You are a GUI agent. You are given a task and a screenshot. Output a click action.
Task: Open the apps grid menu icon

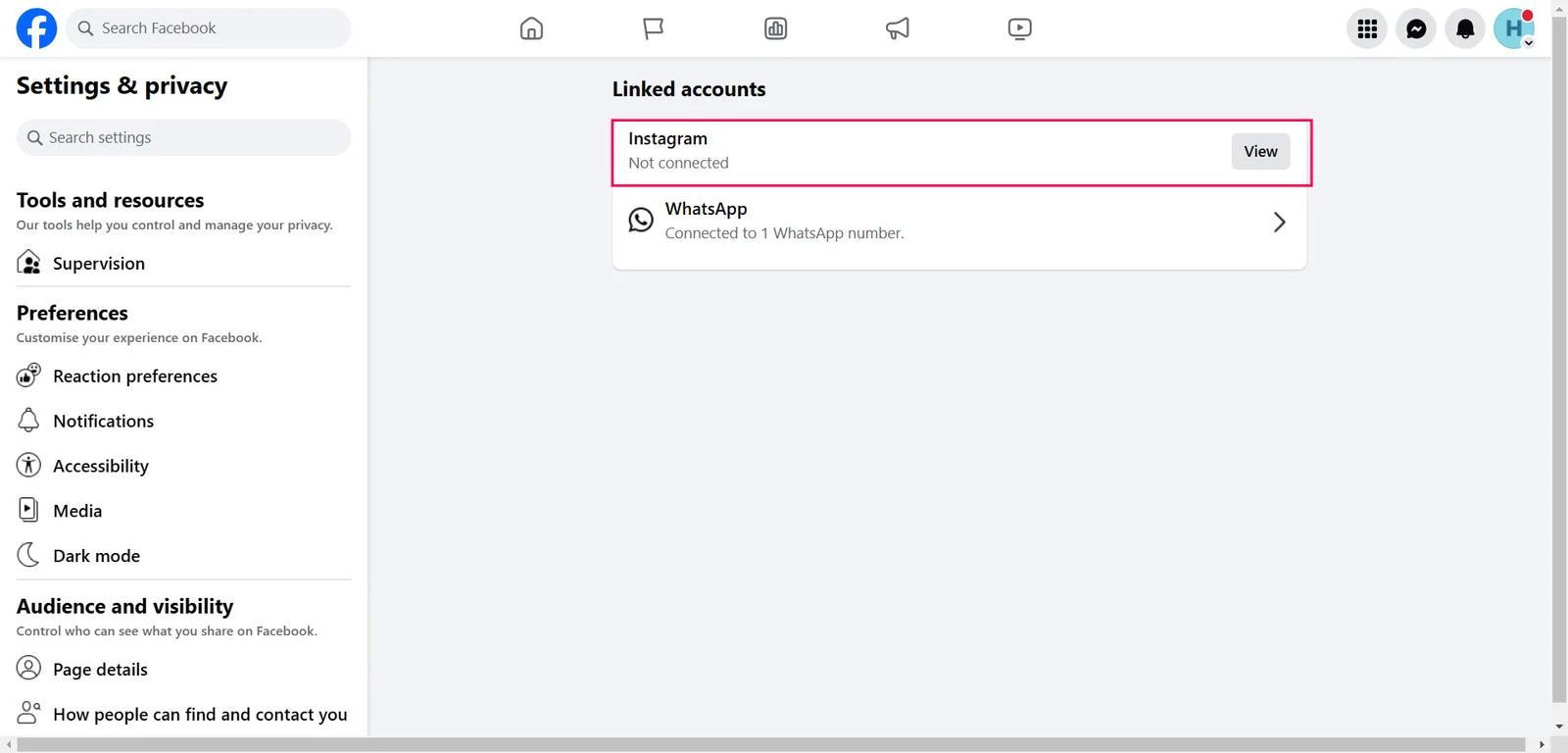pyautogui.click(x=1367, y=28)
